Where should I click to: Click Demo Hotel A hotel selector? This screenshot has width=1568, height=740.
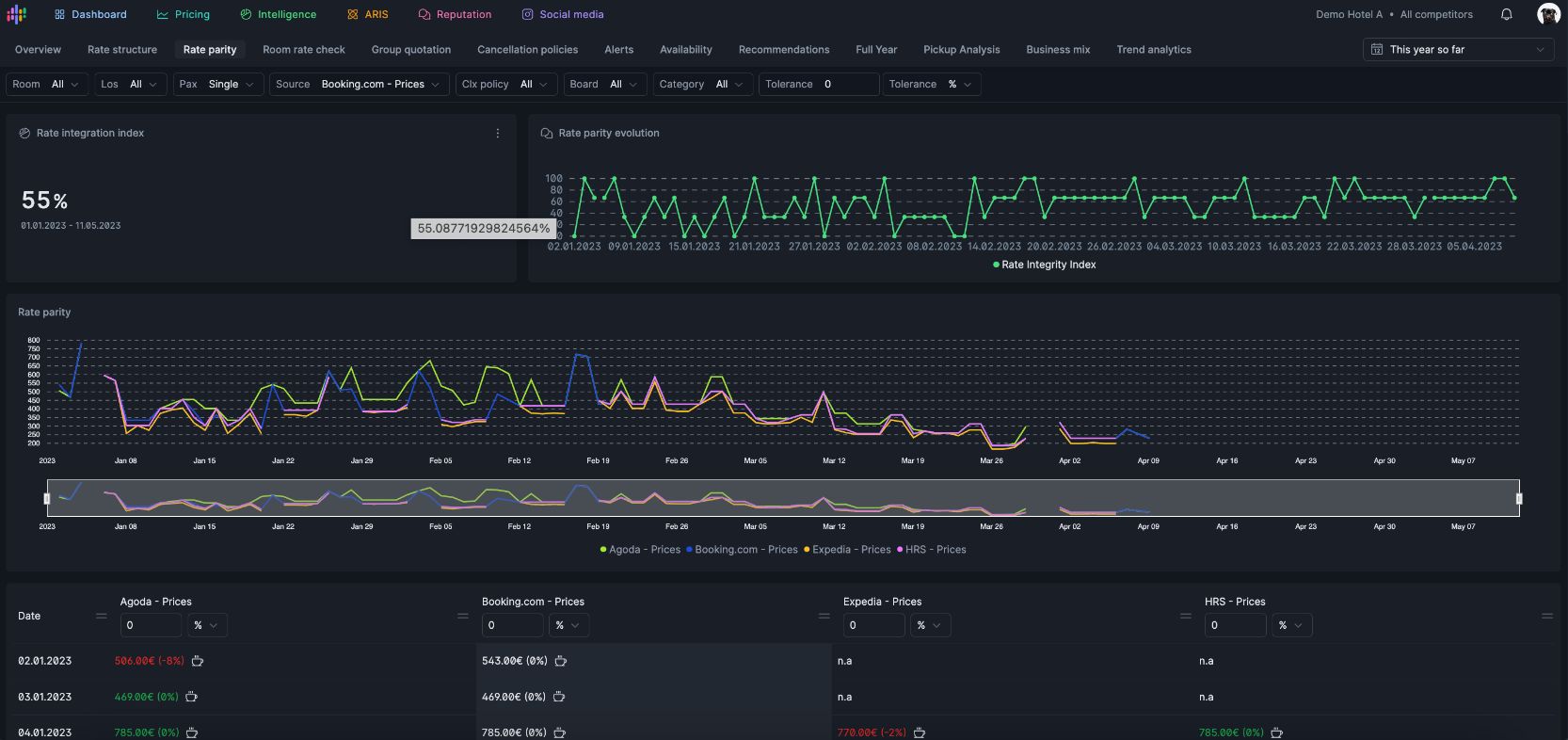[1349, 14]
